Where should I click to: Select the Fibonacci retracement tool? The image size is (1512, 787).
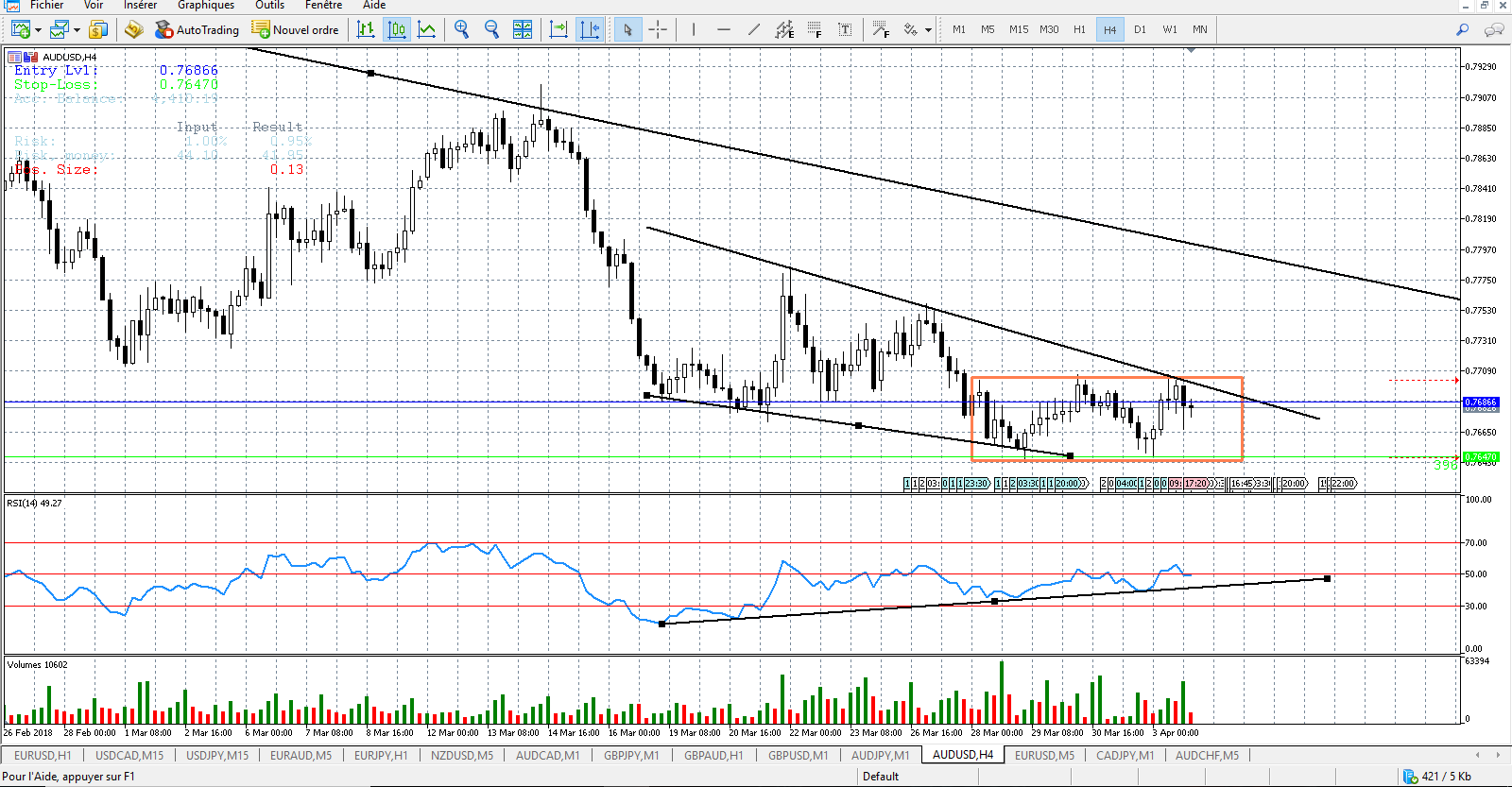click(x=815, y=29)
